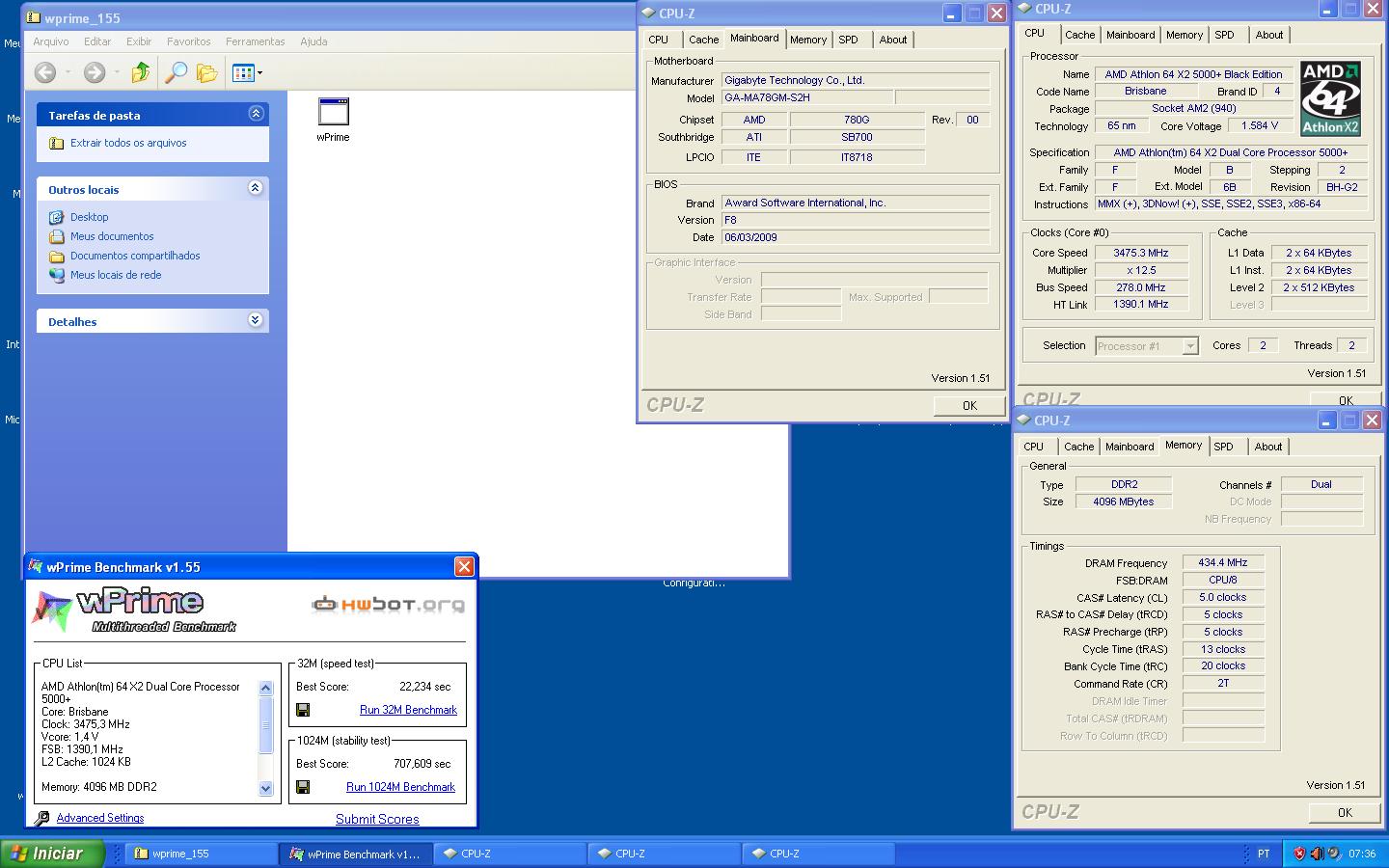Open the Exibir menu
1389x868 pixels.
139,41
